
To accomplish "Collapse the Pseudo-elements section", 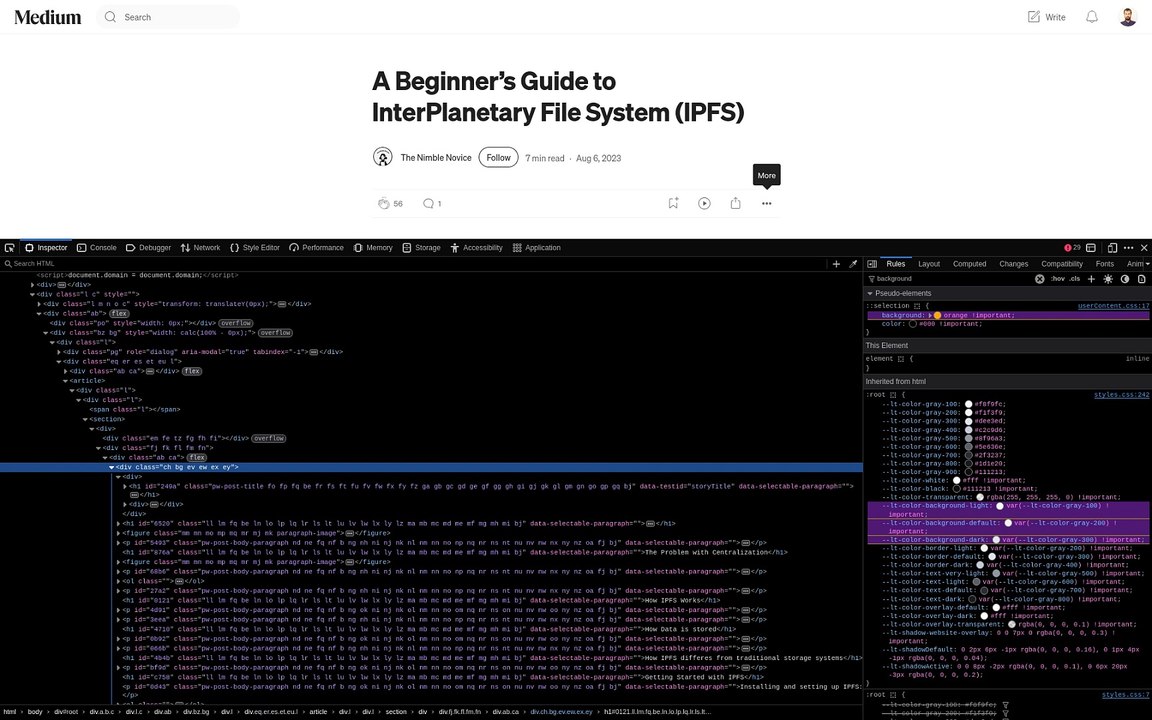I will coord(871,293).
